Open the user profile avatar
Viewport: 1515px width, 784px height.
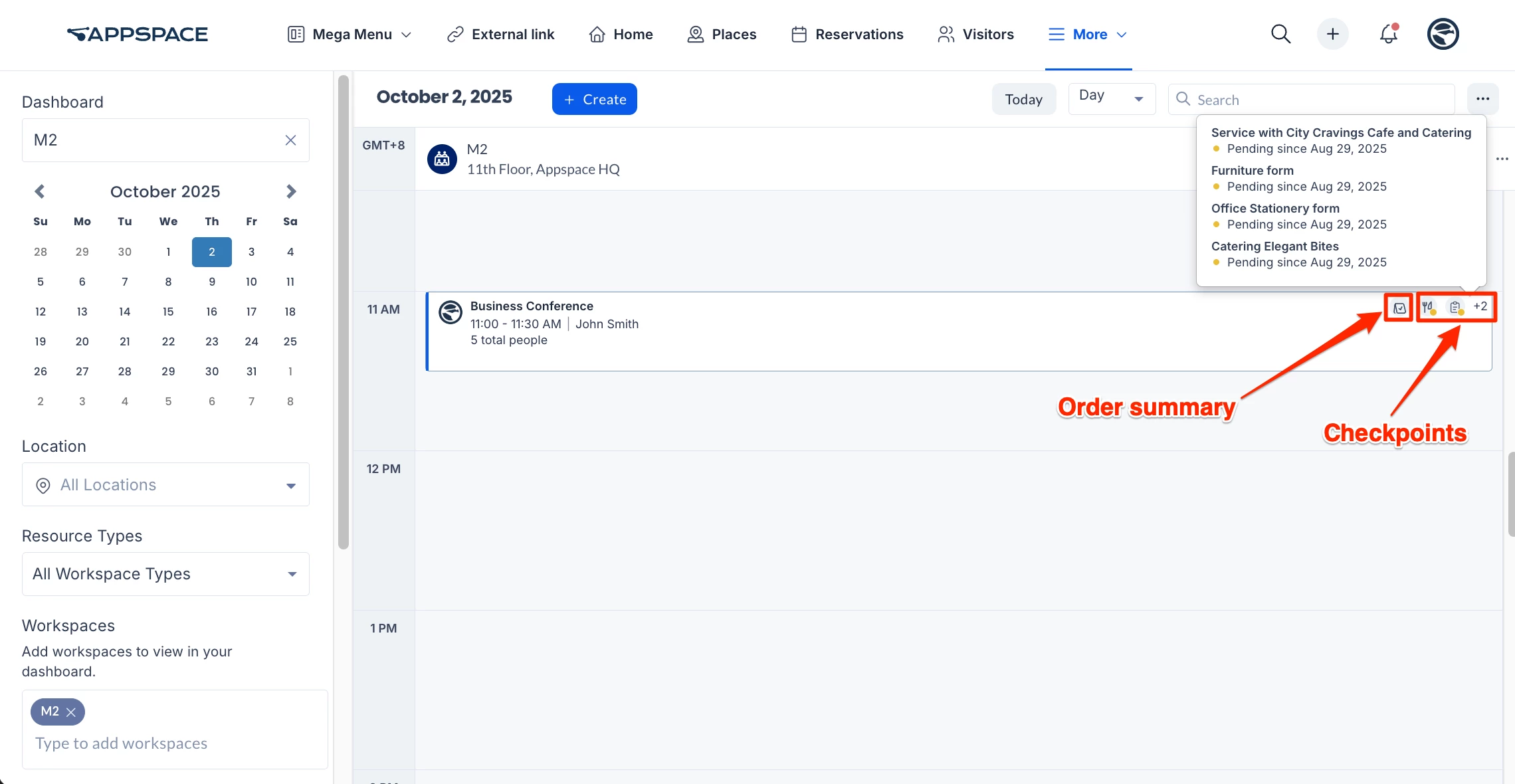coord(1443,34)
